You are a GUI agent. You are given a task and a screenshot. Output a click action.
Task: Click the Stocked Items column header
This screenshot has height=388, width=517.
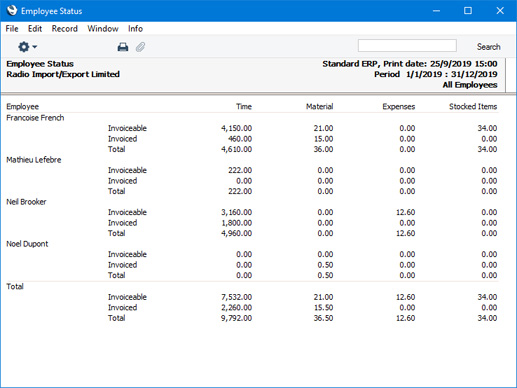tap(473, 106)
